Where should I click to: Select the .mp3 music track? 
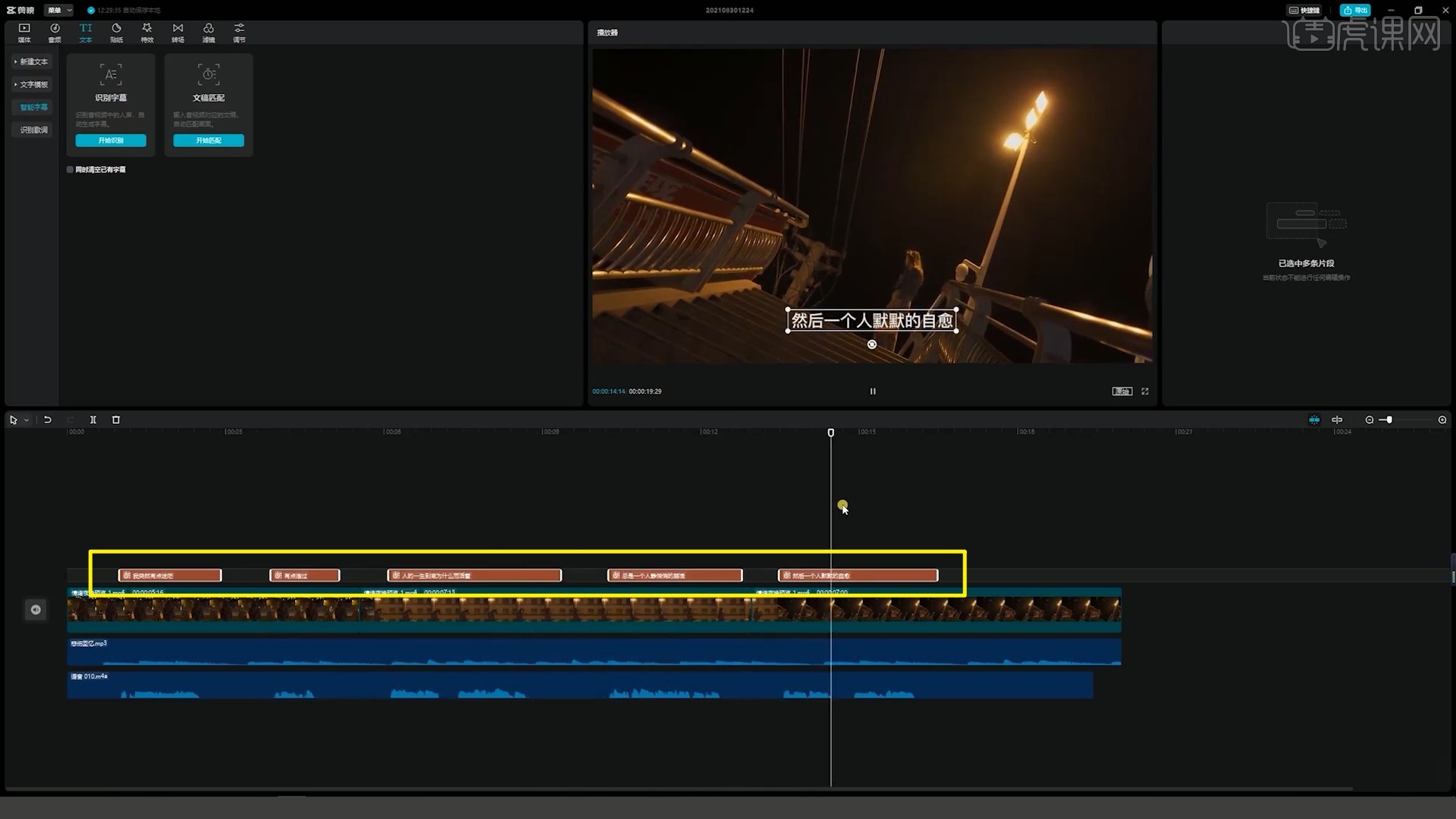click(x=594, y=652)
